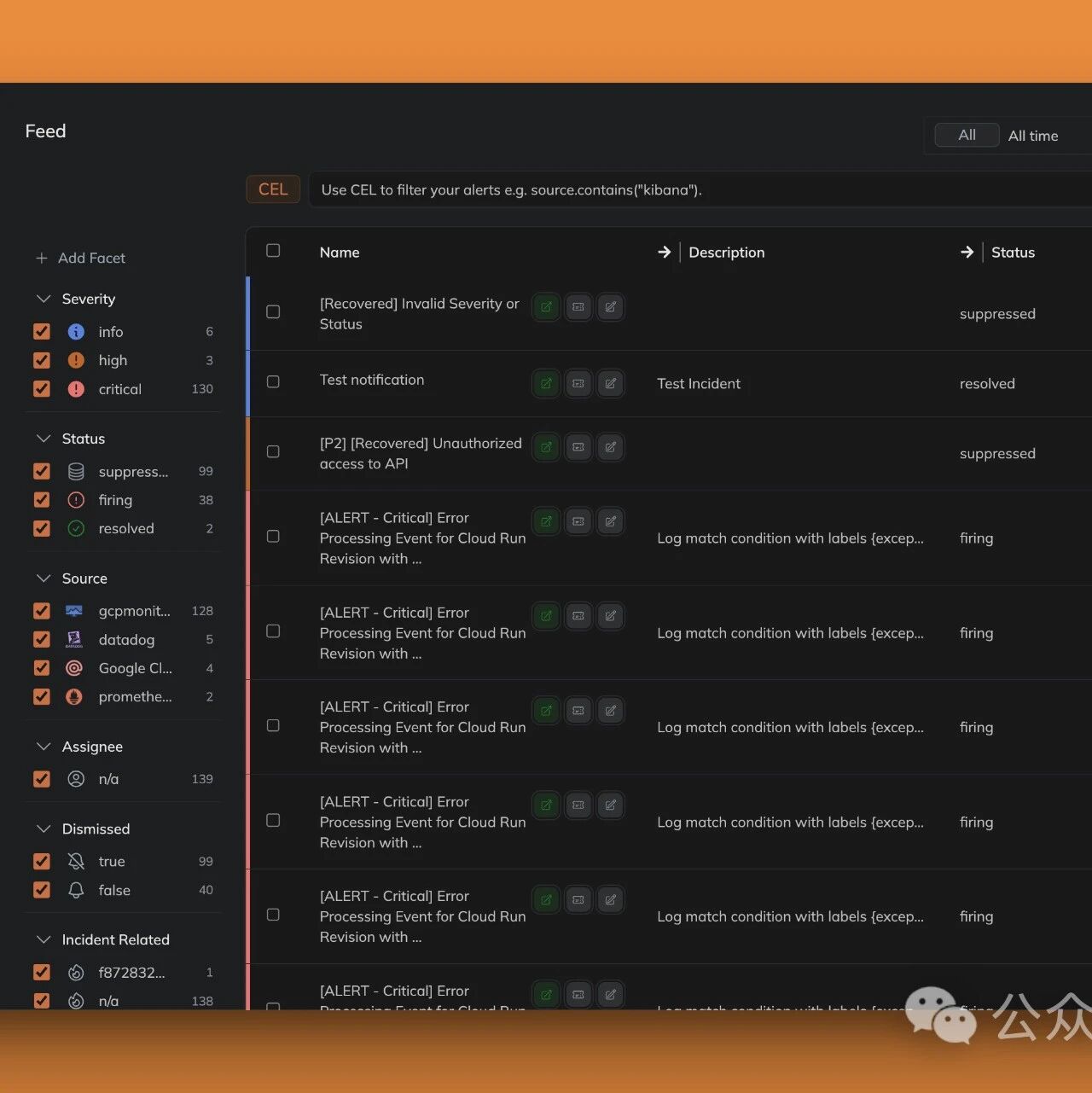Image resolution: width=1092 pixels, height=1093 pixels.
Task: Click the blue info severity icon
Action: click(76, 332)
